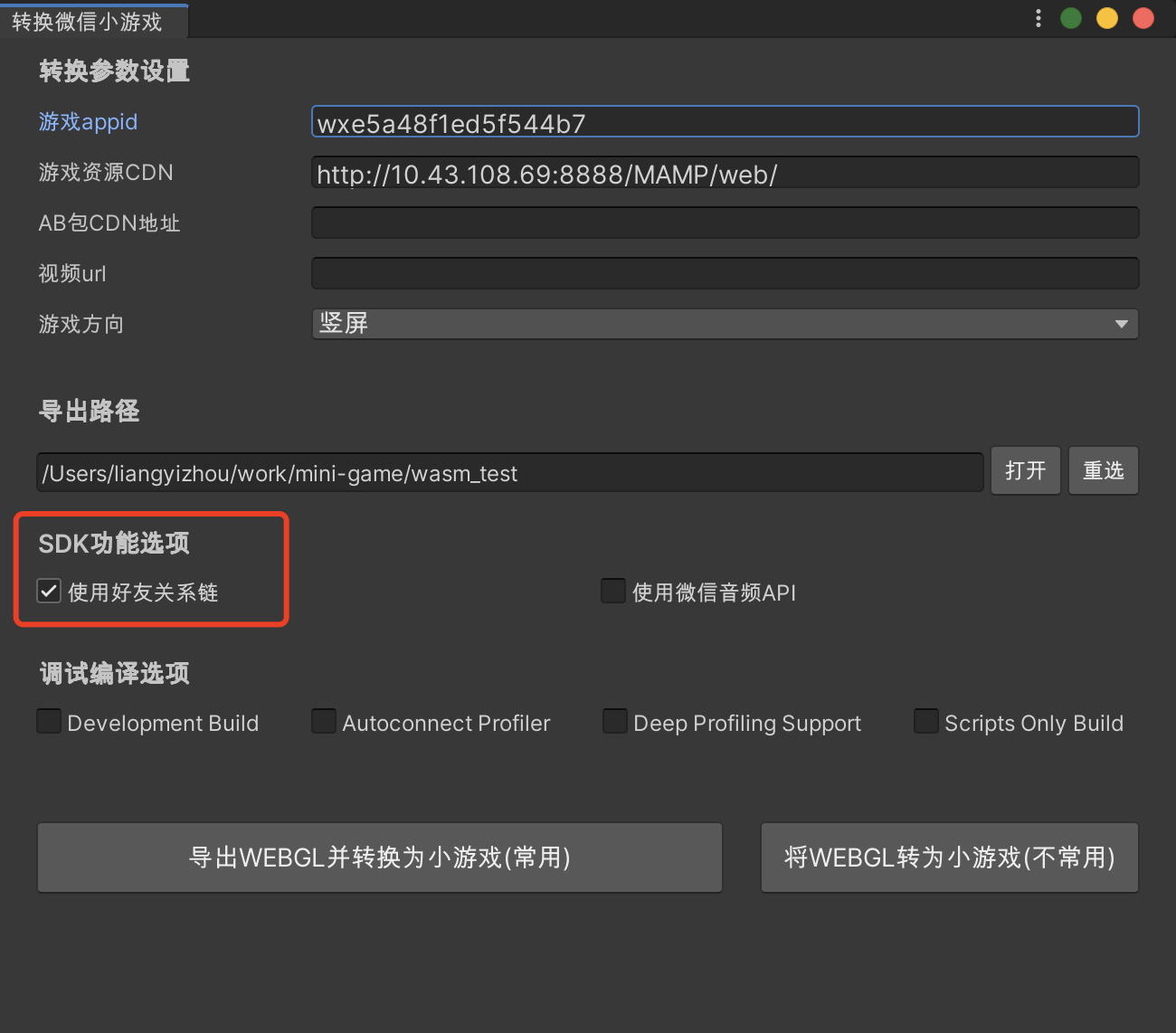Click 导出WEBGL并转换为小游戏(常用) button
The width and height of the screenshot is (1176, 1033).
[380, 858]
